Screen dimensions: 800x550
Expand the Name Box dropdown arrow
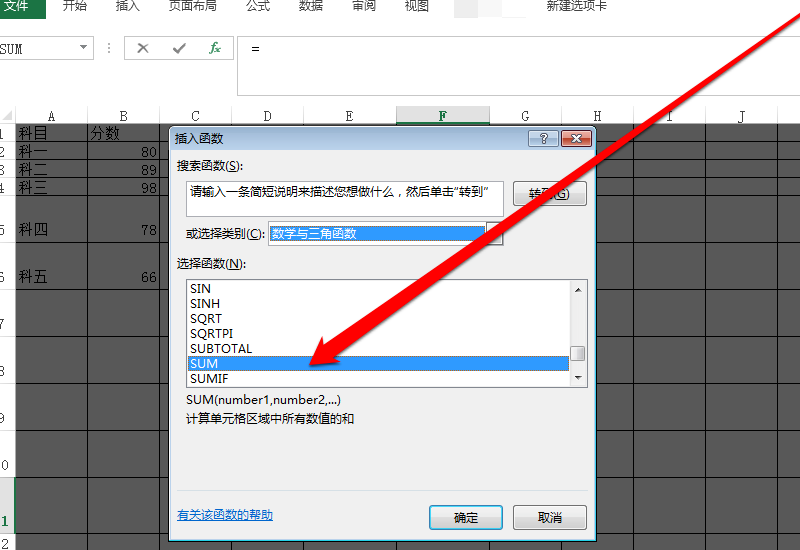coord(84,48)
